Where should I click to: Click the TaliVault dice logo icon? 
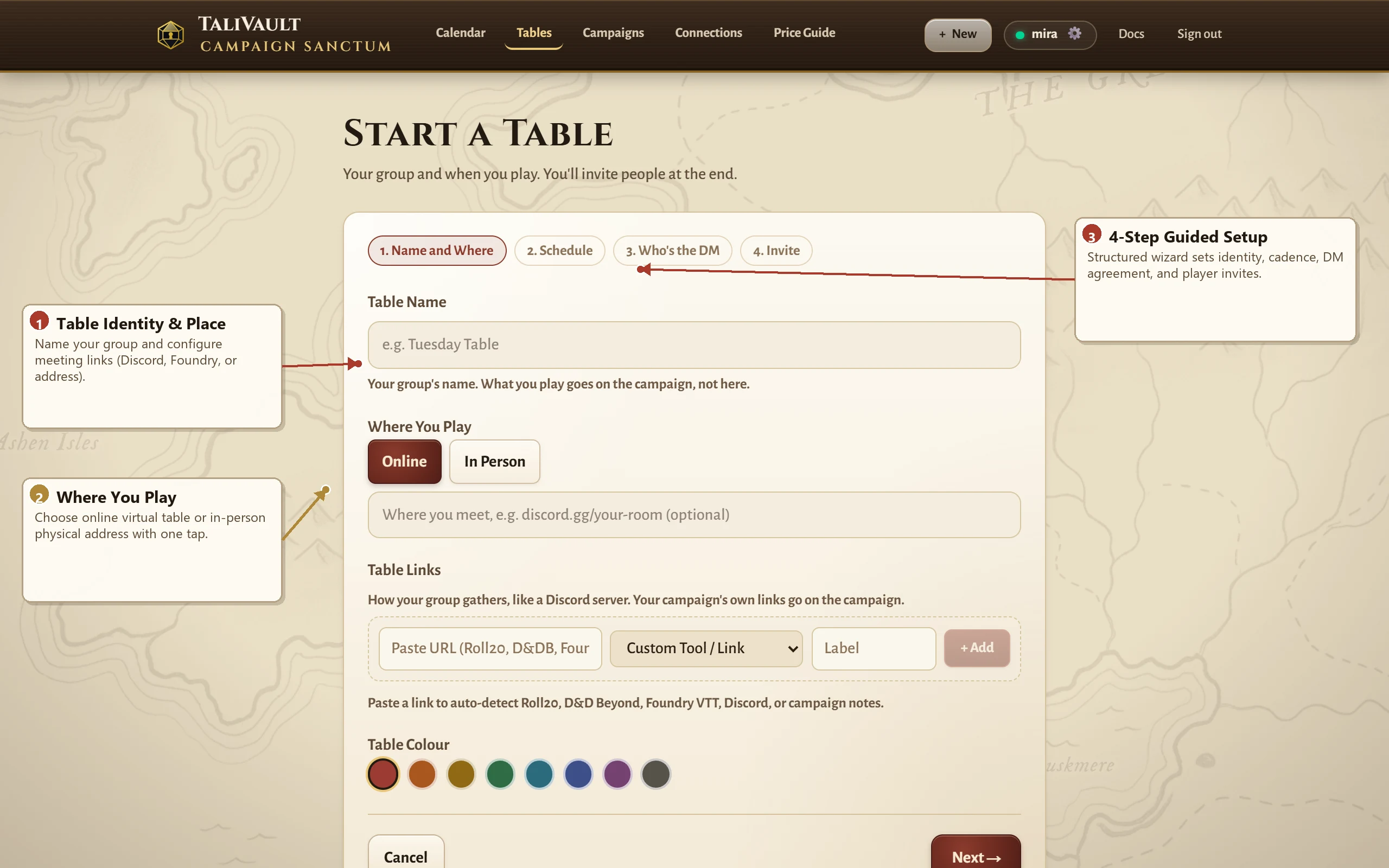[170, 34]
